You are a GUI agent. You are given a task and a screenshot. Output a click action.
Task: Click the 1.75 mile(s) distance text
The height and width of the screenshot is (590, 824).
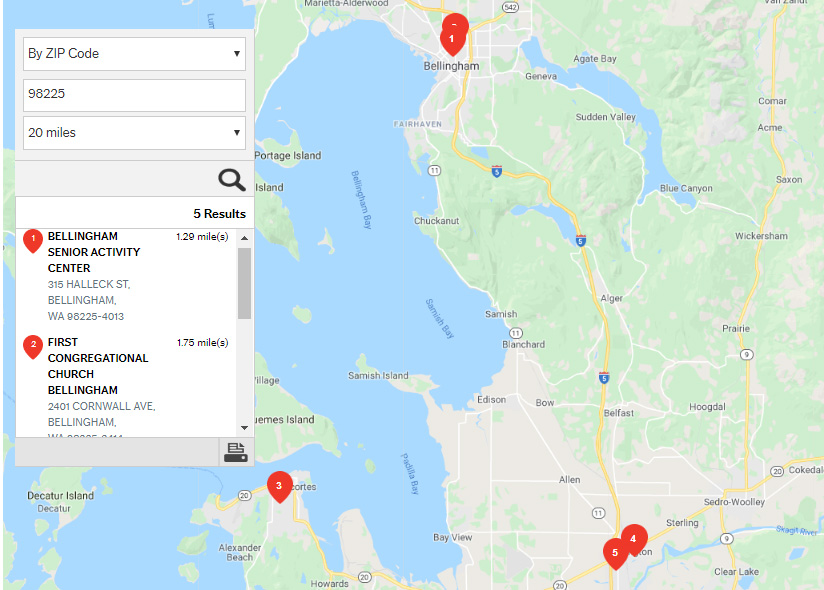point(202,343)
